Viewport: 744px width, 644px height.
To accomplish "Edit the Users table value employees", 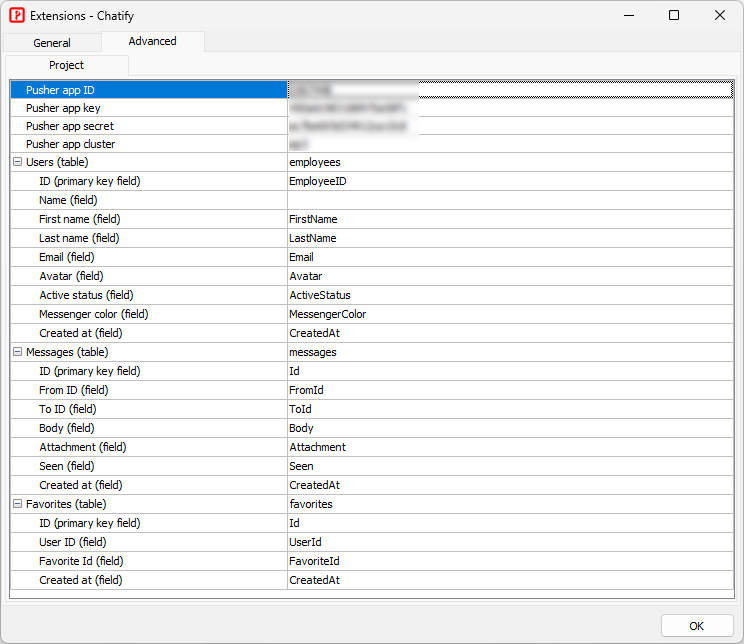I will click(511, 162).
